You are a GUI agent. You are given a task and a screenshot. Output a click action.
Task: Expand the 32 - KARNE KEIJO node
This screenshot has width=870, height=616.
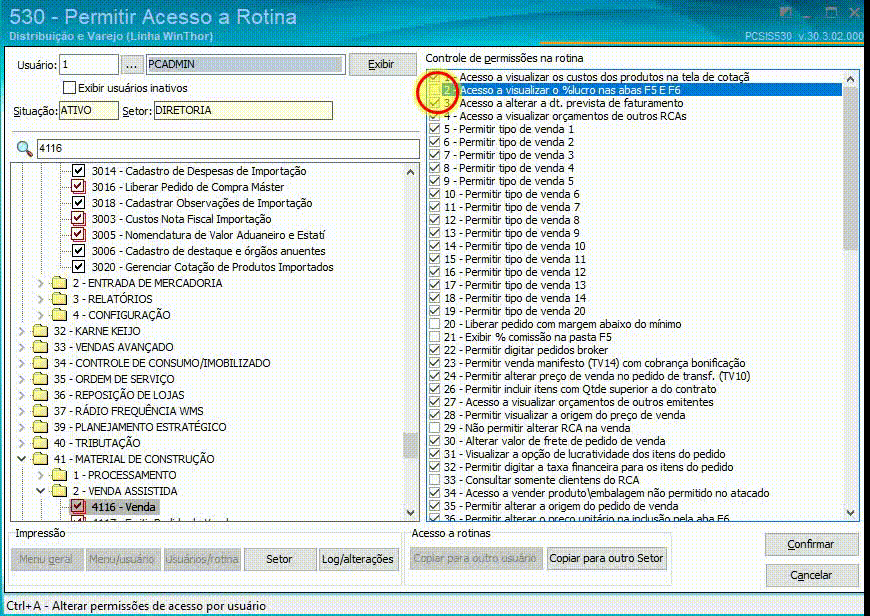pos(22,331)
